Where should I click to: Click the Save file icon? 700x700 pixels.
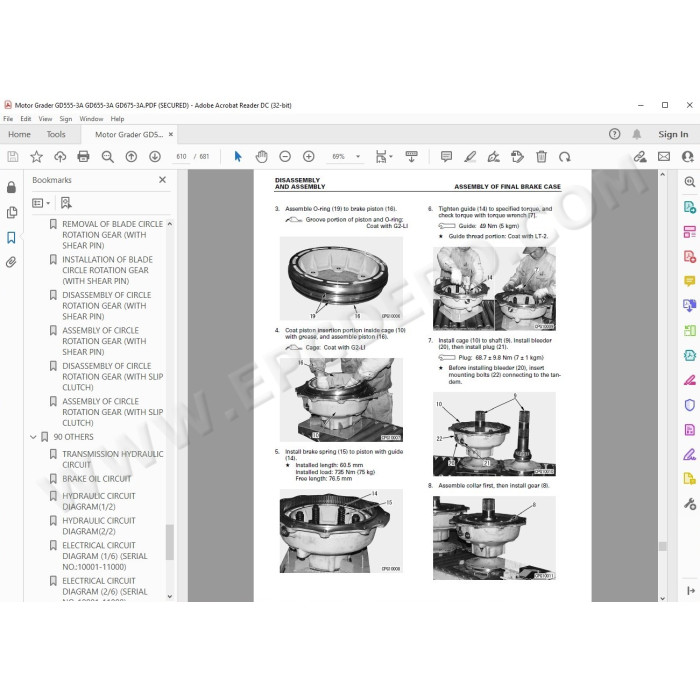coord(13,157)
